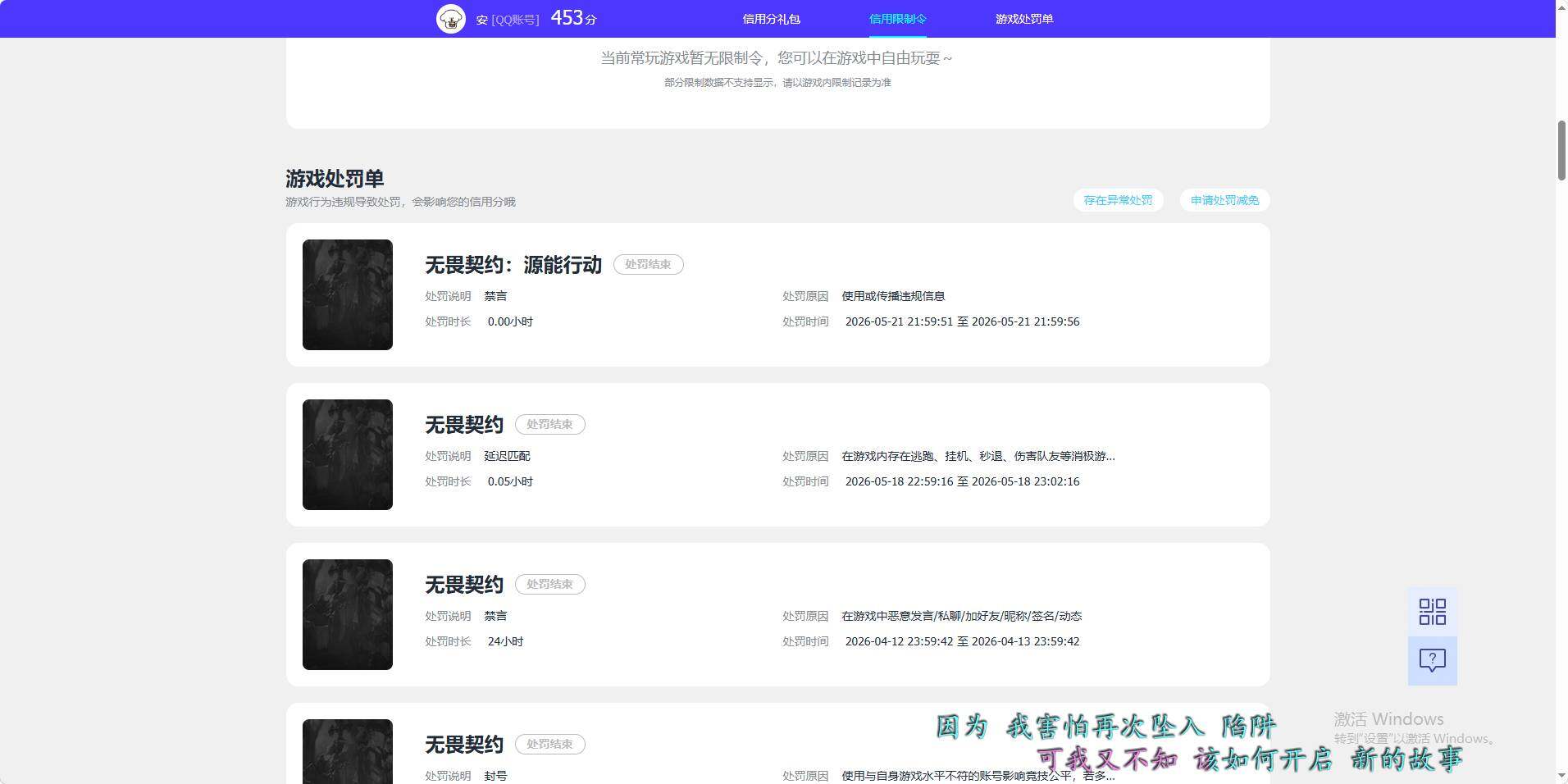Click the 处罚结束 badge beside 无畏契约：源能行动

pos(648,264)
